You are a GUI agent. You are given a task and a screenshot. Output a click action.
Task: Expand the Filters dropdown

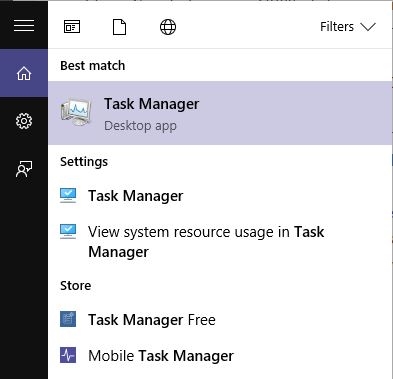point(348,27)
